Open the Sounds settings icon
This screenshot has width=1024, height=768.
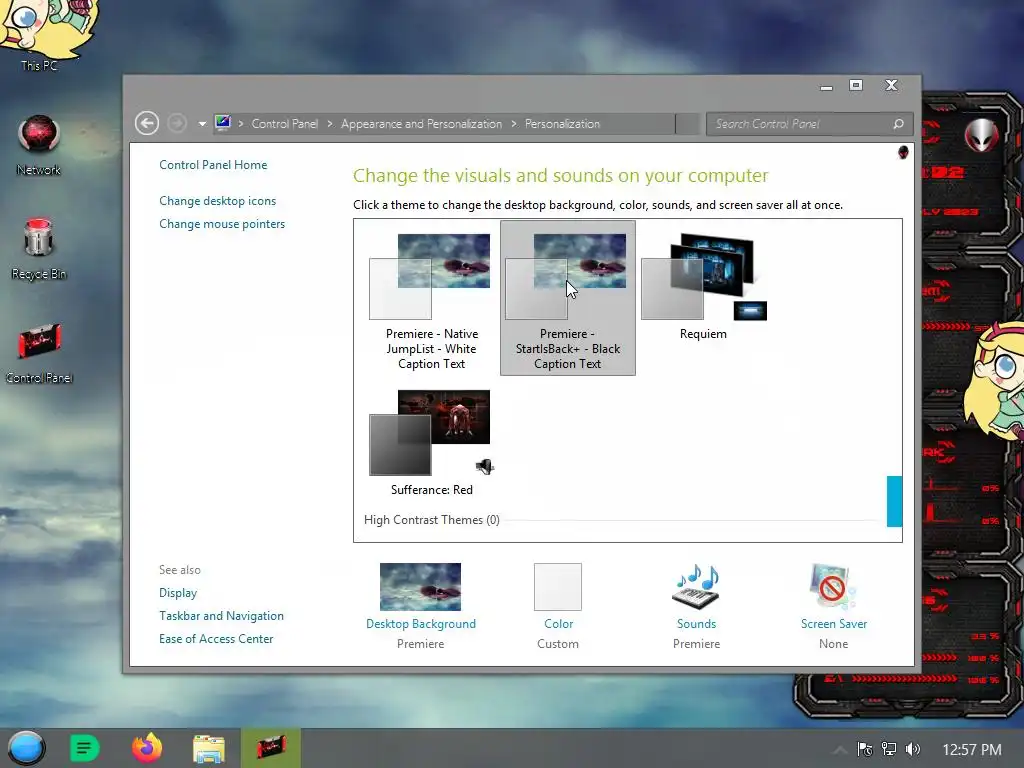(696, 586)
